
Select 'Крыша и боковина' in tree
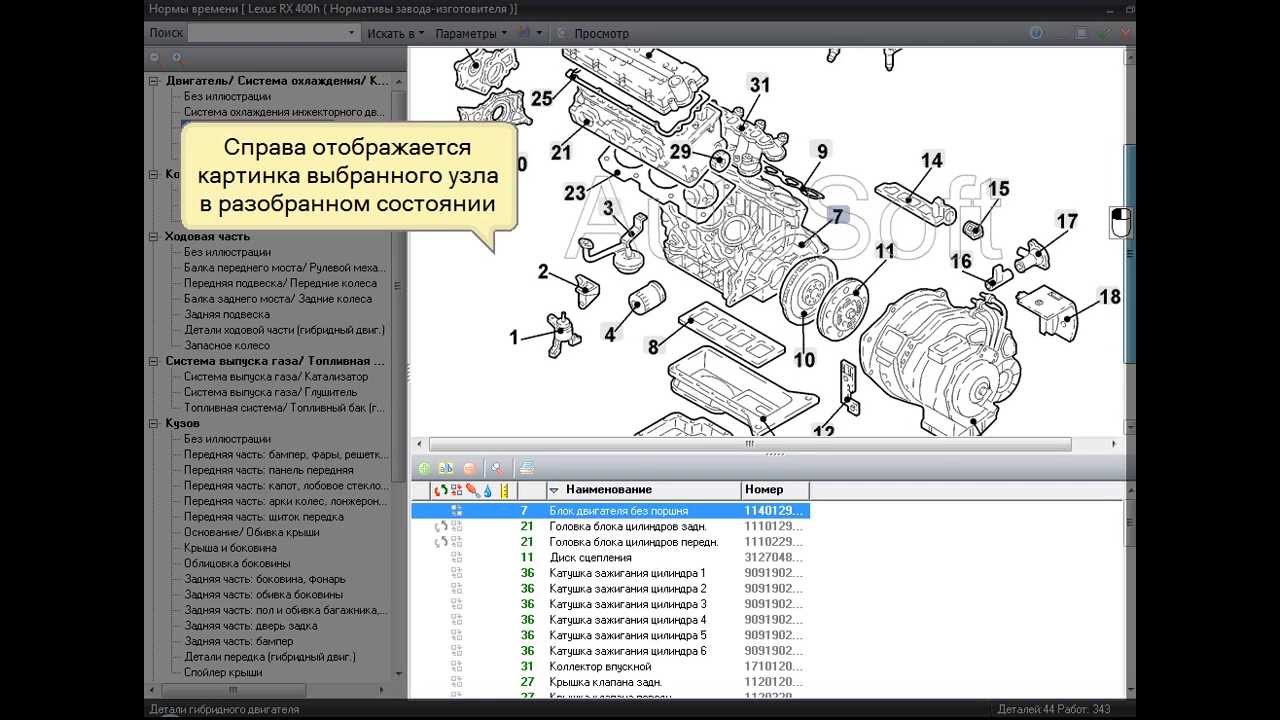click(x=230, y=548)
